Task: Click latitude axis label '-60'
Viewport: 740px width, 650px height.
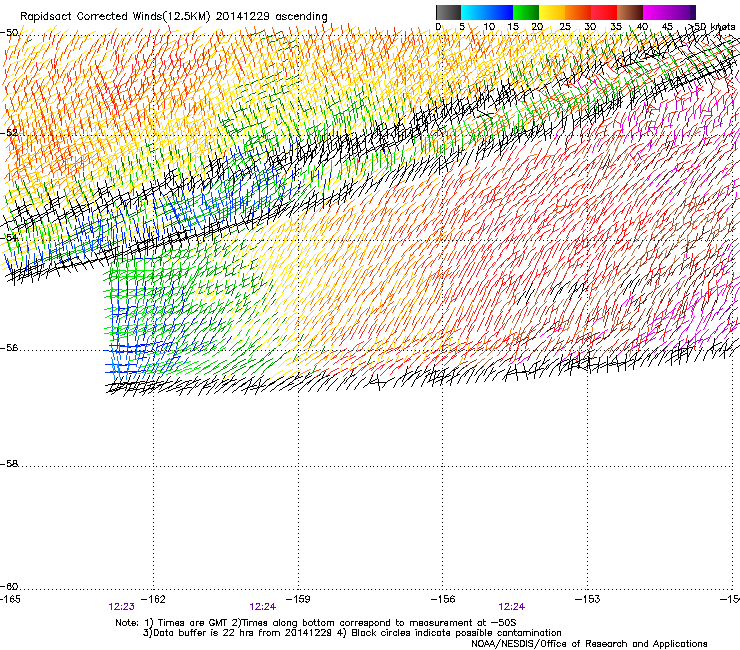Action: 9,587
